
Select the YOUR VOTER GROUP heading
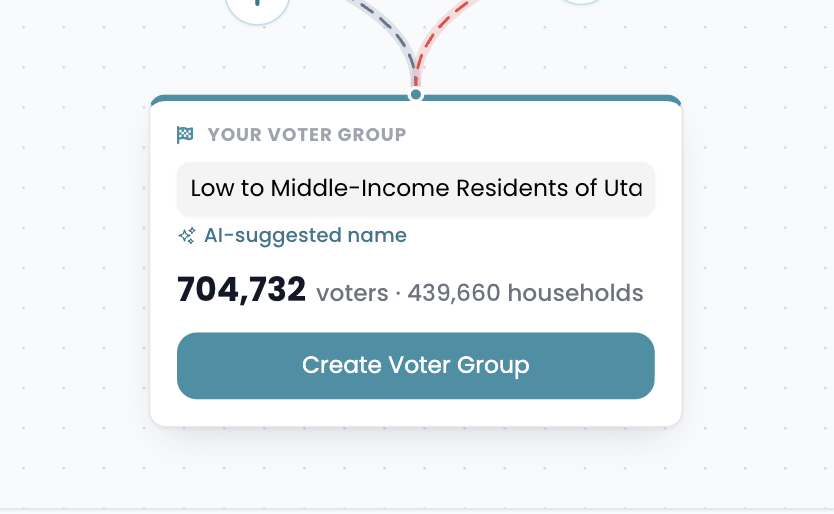pos(307,135)
